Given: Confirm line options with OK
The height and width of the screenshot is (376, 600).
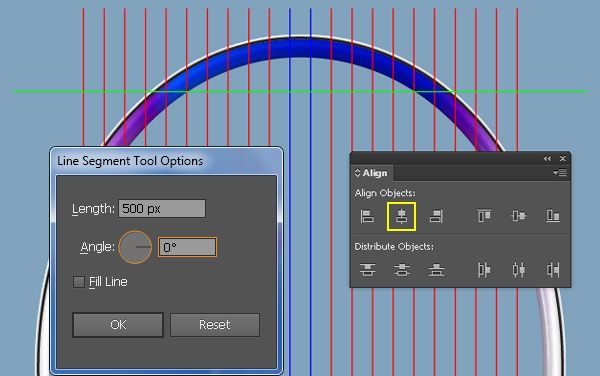Looking at the screenshot, I should pos(118,325).
